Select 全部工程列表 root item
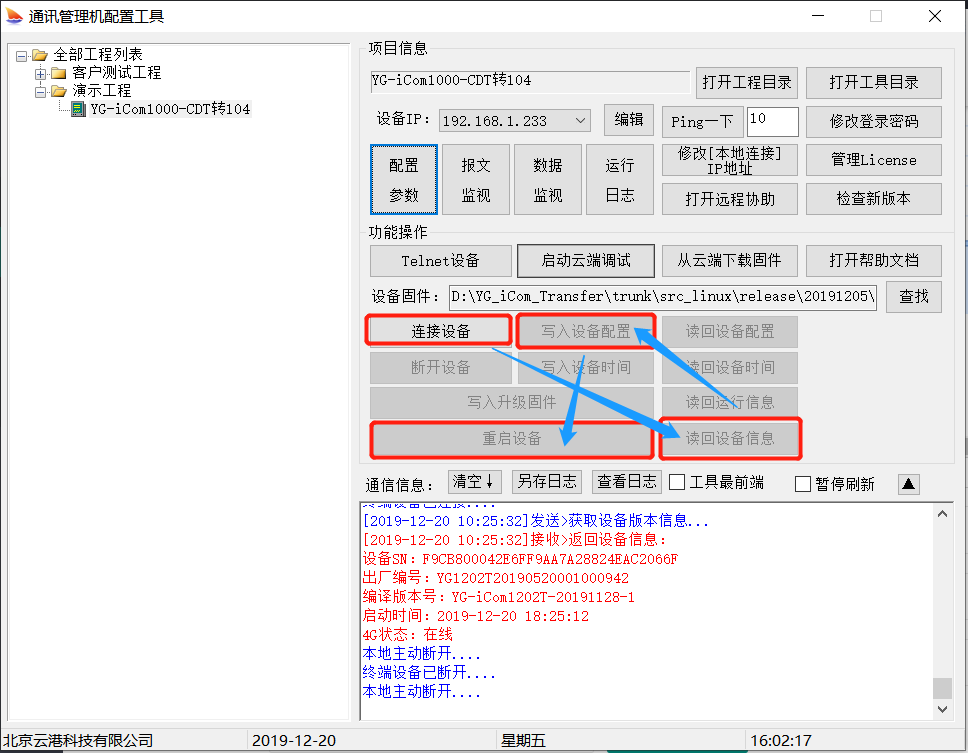 click(x=97, y=54)
